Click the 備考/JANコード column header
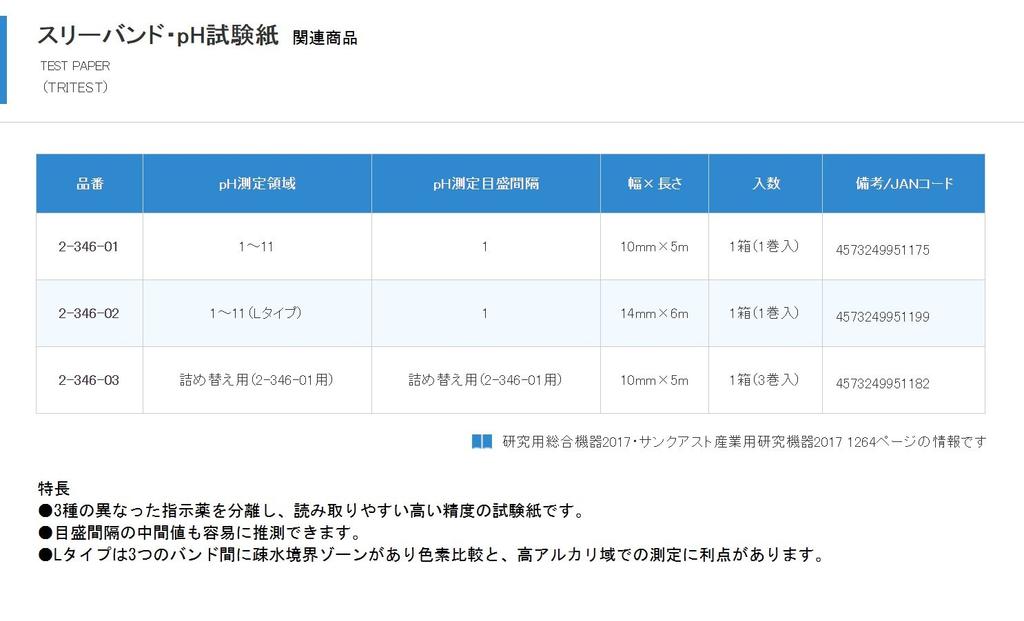Viewport: 1024px width, 621px height. coord(903,184)
